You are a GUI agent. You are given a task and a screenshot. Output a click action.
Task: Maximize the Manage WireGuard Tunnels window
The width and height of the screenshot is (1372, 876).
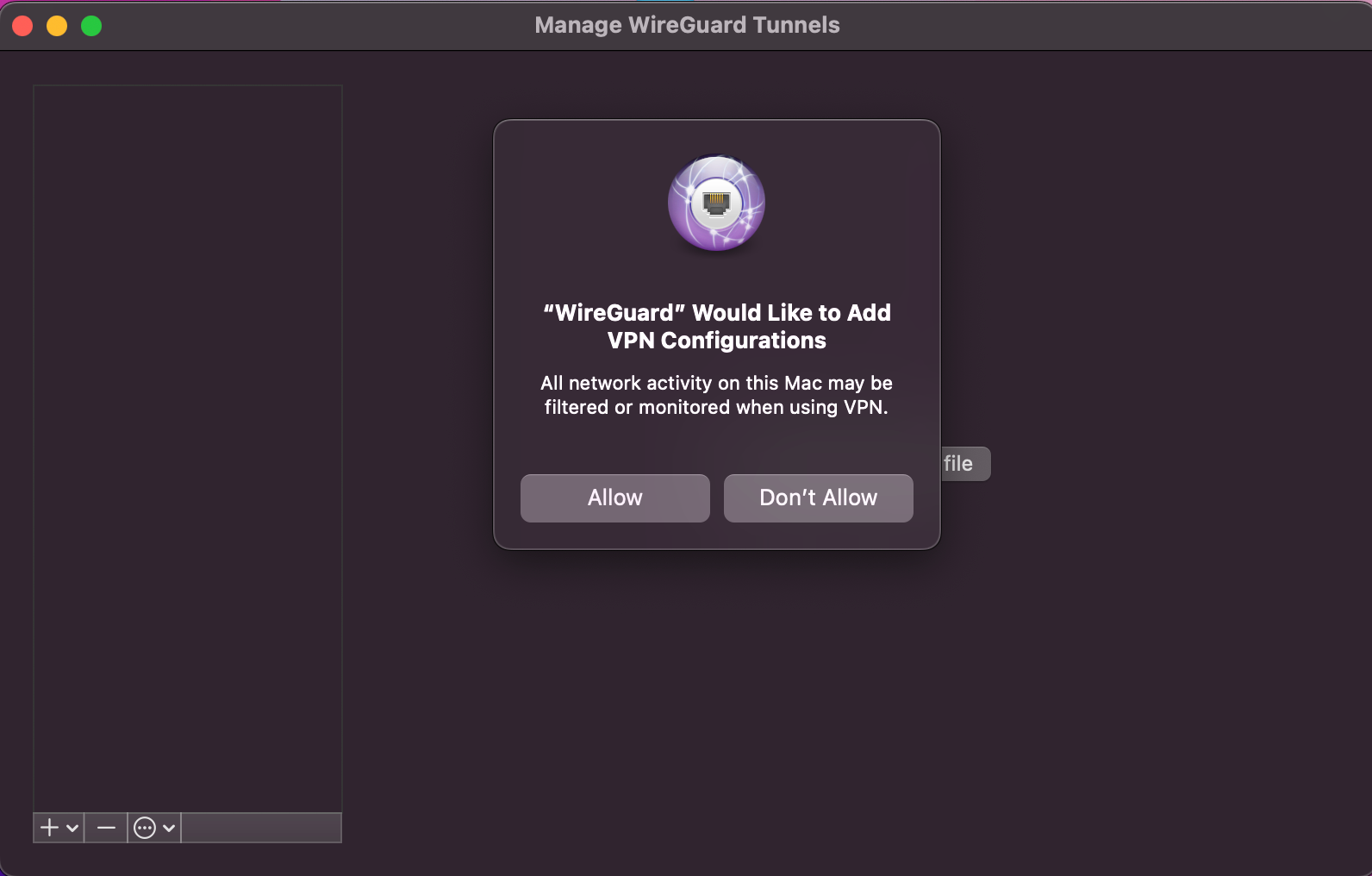[x=91, y=26]
